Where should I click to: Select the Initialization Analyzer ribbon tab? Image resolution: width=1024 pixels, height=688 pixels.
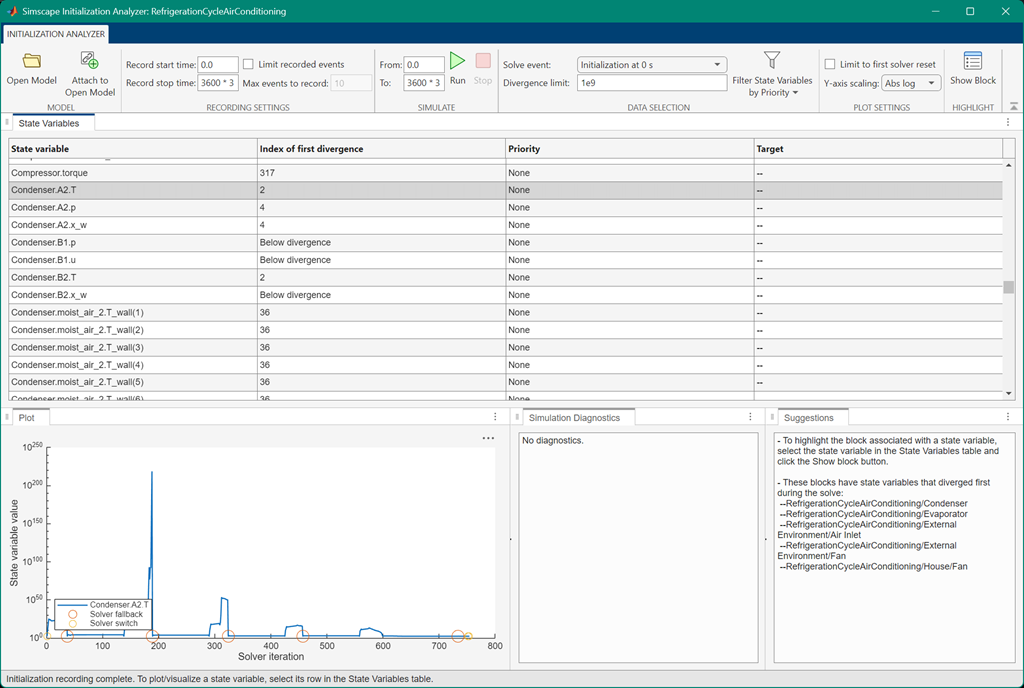(55, 33)
